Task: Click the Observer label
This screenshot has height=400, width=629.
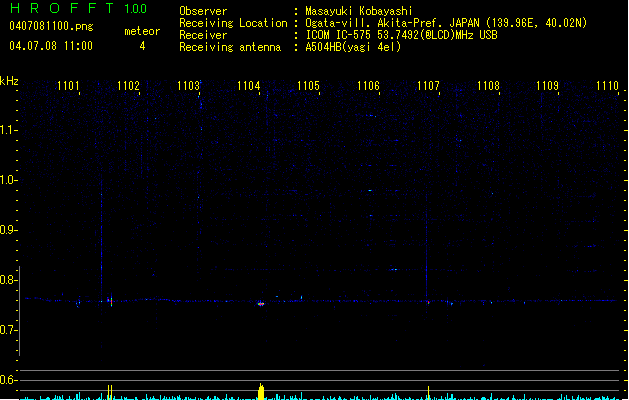Action: tap(203, 11)
